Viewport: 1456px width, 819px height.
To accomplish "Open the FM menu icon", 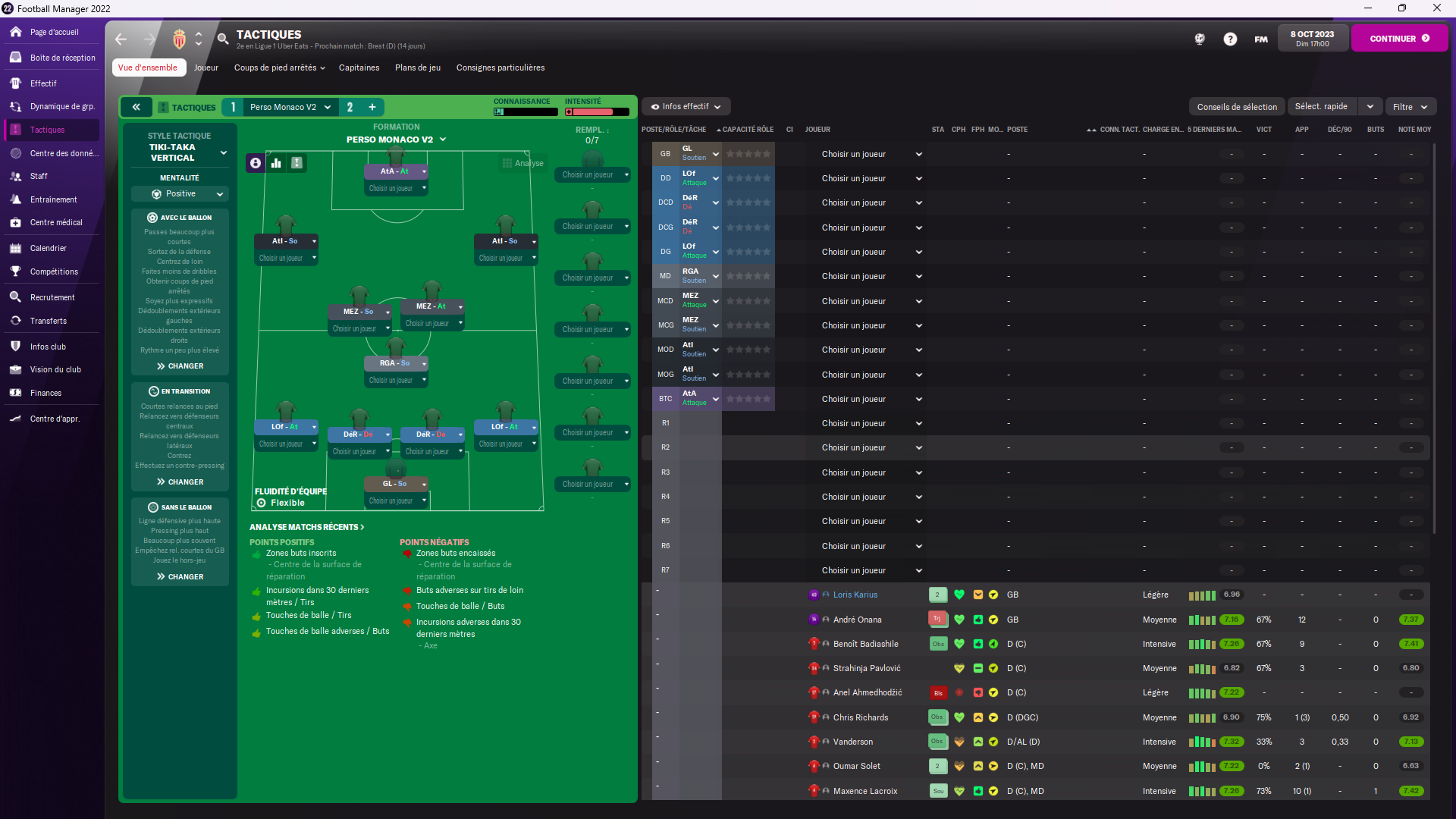I will 1261,39.
